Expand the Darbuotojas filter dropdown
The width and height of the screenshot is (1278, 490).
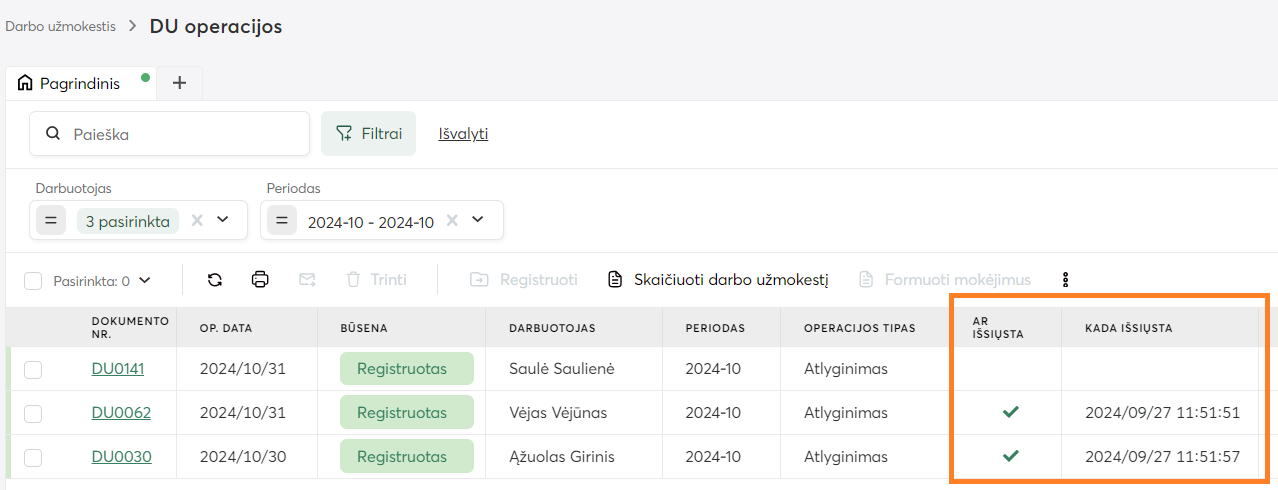[223, 220]
